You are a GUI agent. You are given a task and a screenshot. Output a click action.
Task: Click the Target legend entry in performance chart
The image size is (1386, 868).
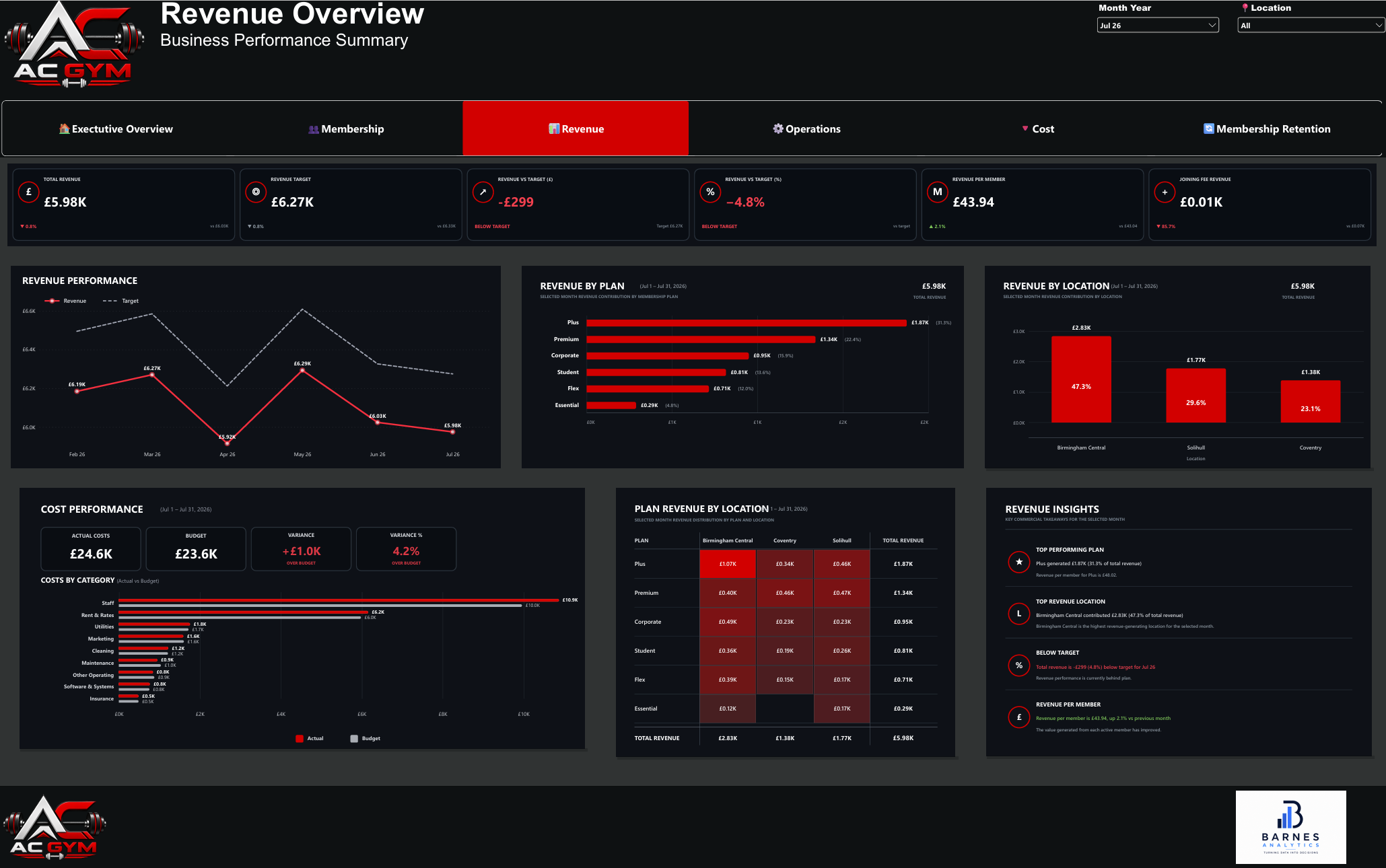[120, 301]
